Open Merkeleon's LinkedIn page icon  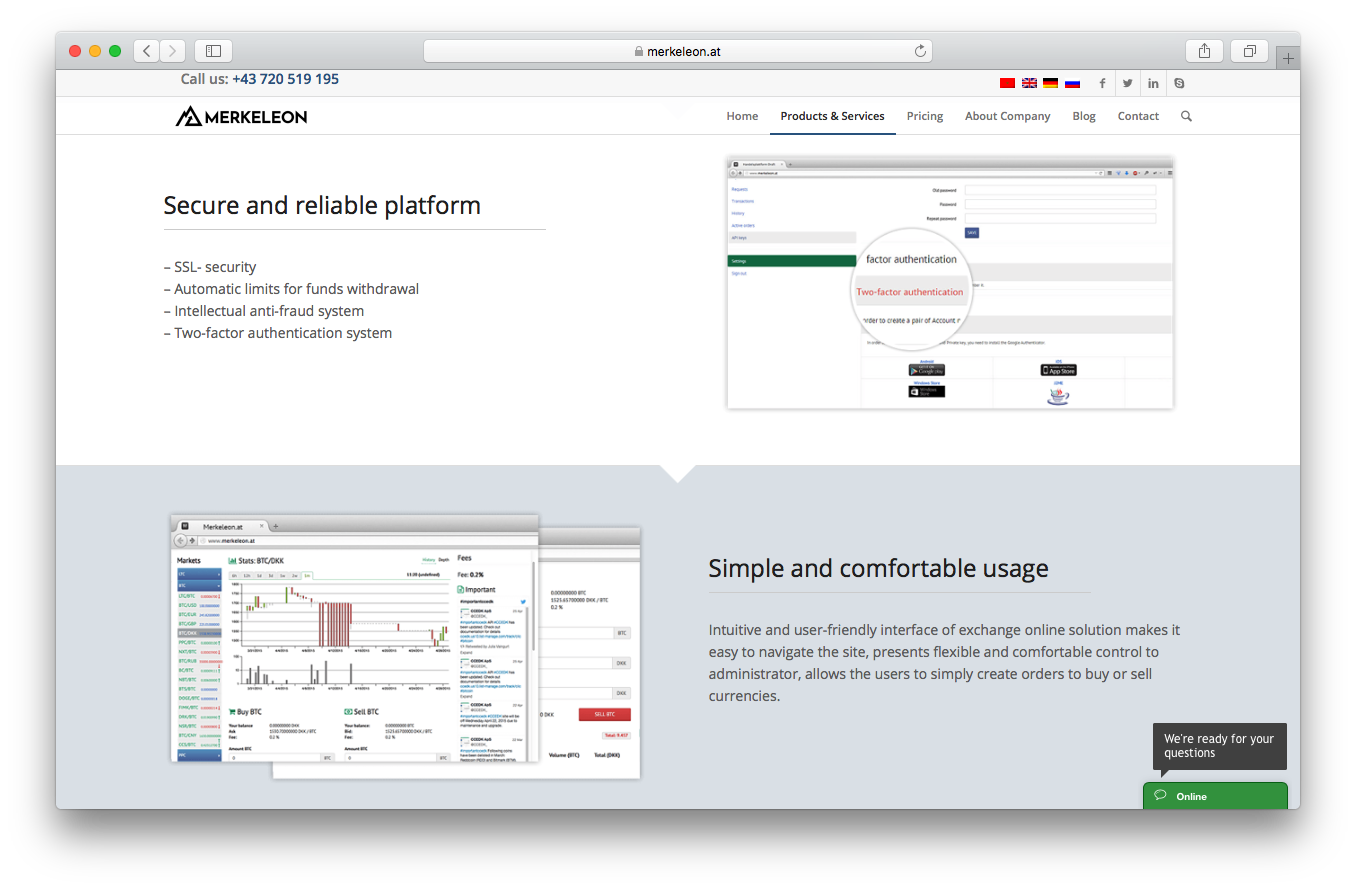[1153, 83]
